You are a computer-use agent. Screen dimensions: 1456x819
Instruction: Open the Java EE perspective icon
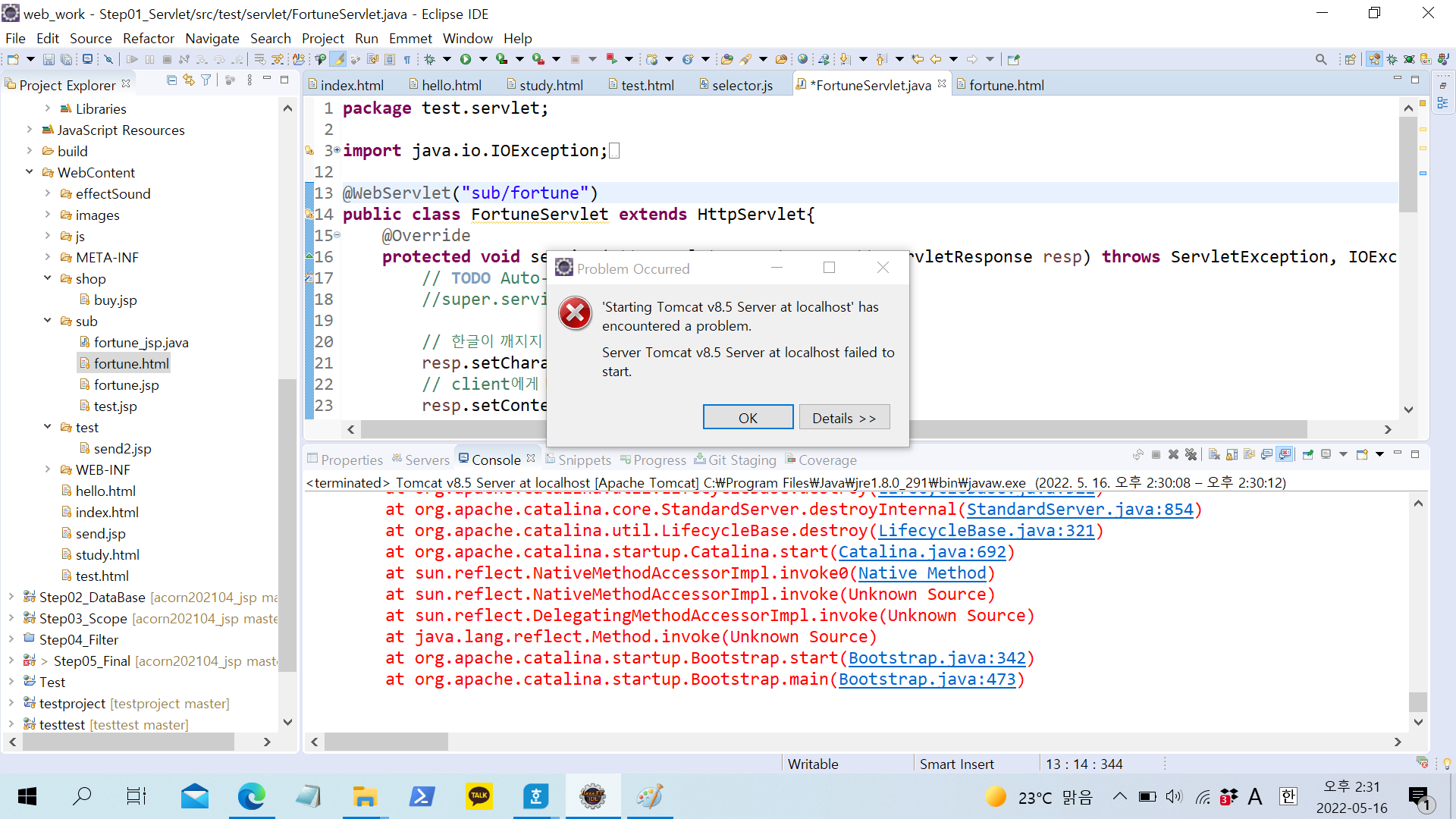coord(1374,59)
